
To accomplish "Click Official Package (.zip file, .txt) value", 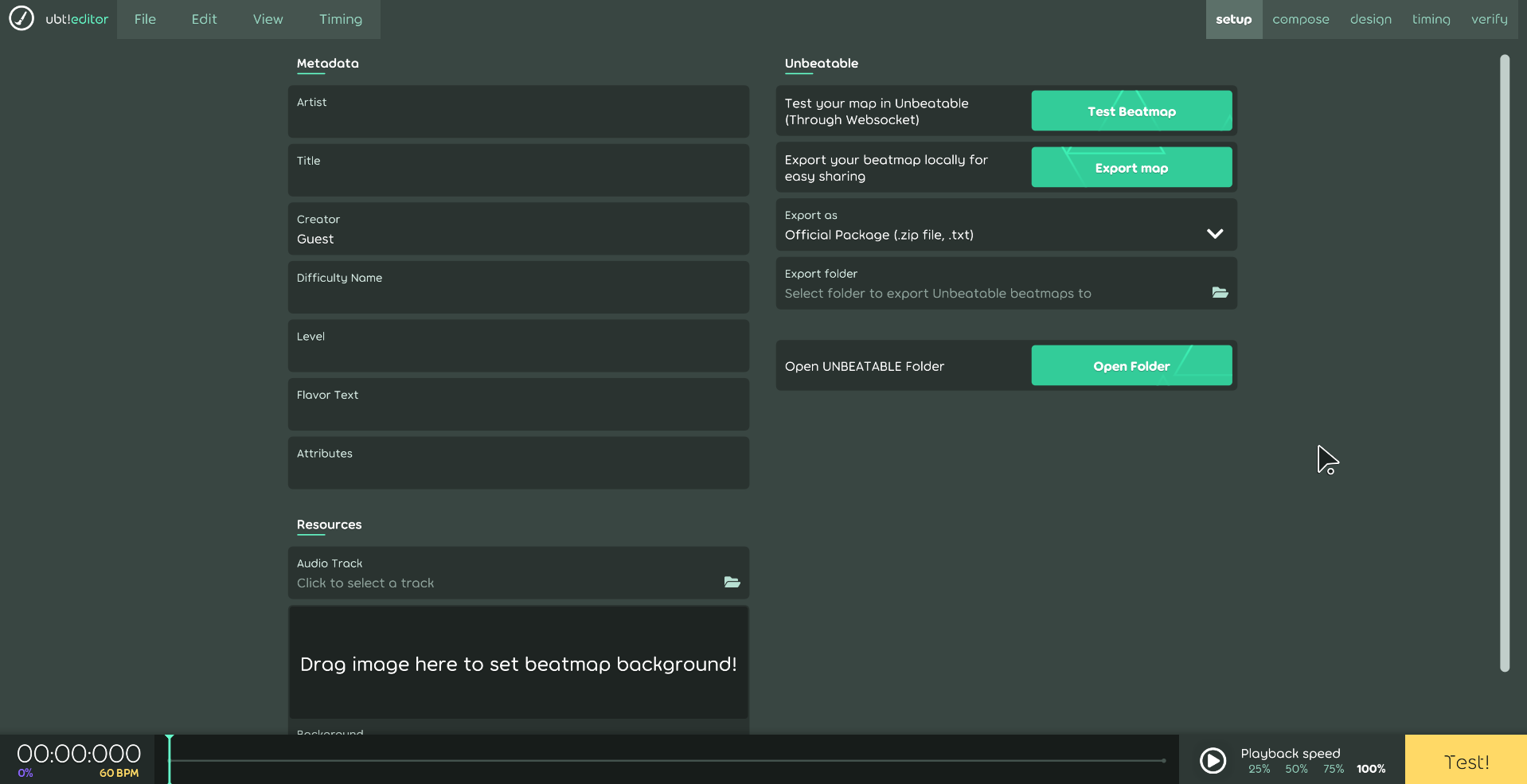I will pos(879,235).
